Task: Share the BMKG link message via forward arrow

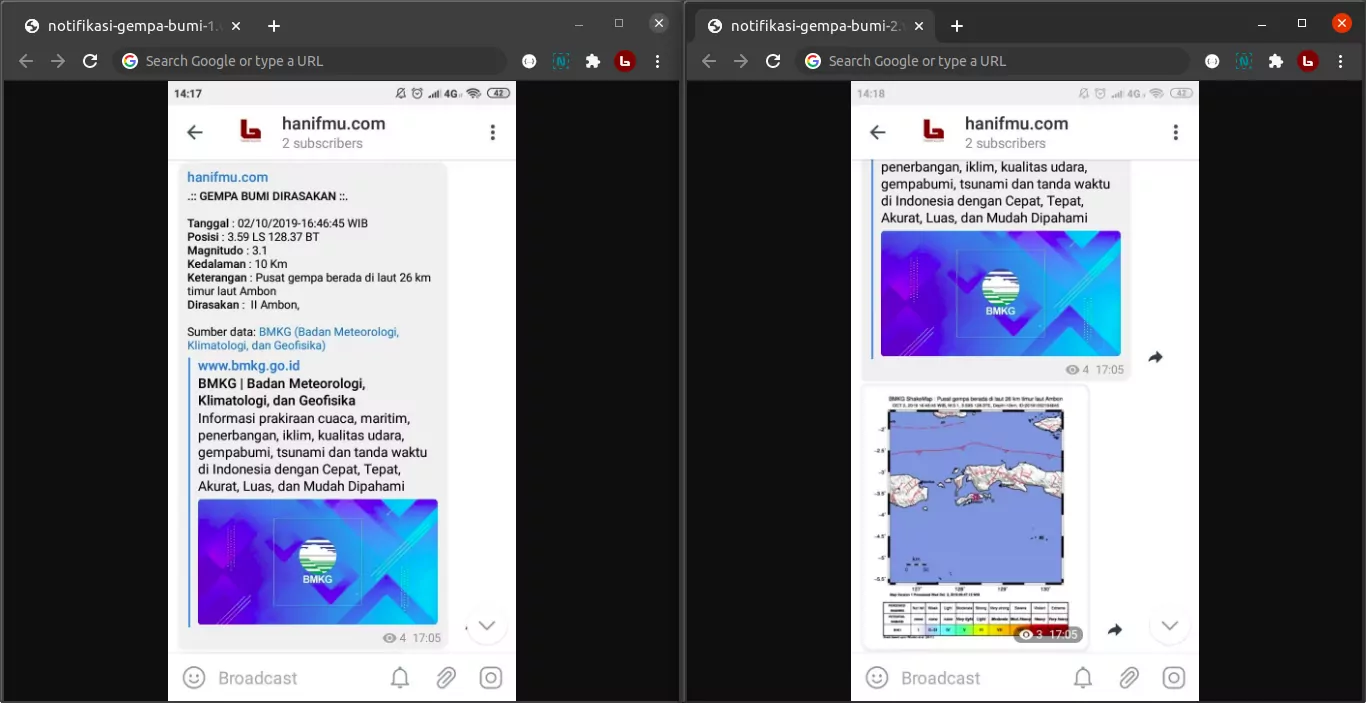Action: (1155, 357)
